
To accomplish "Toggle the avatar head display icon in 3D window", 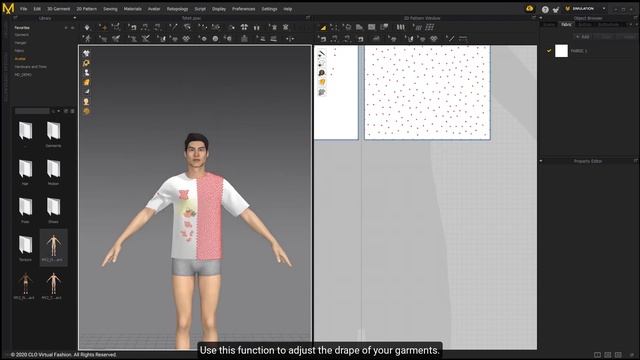I will point(86,102).
